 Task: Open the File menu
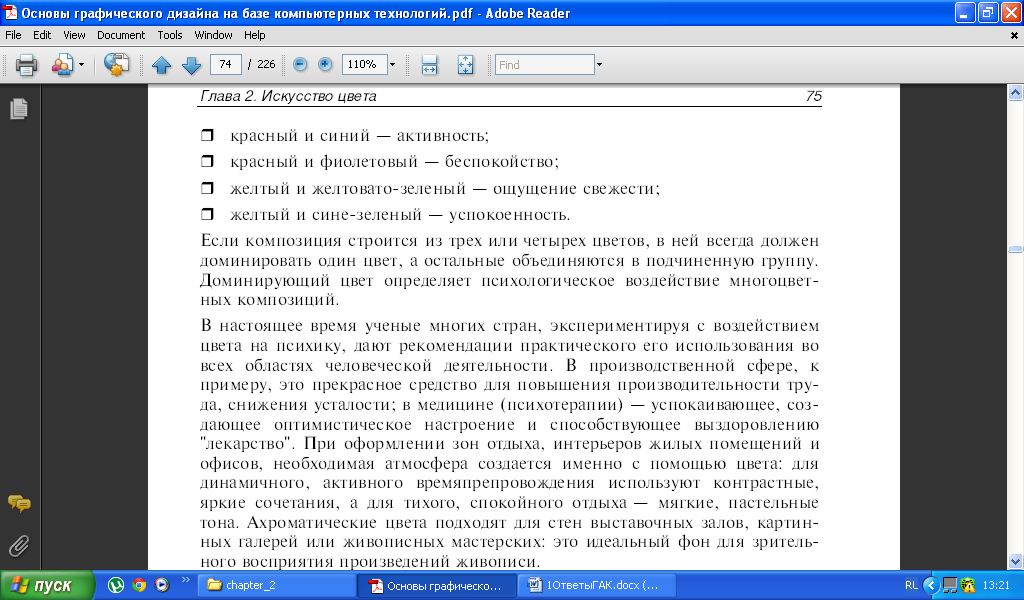coord(13,35)
